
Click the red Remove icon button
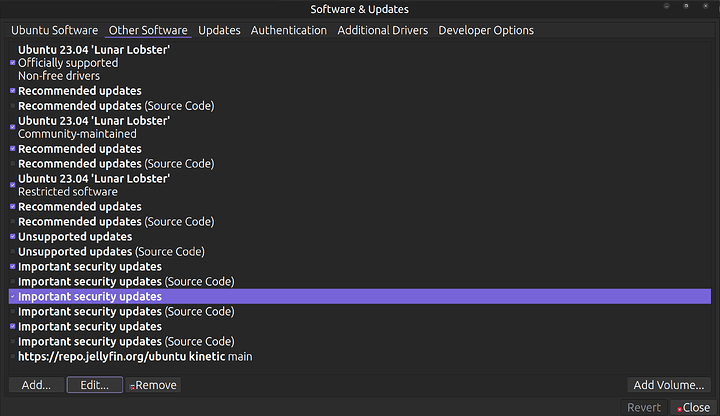point(132,386)
